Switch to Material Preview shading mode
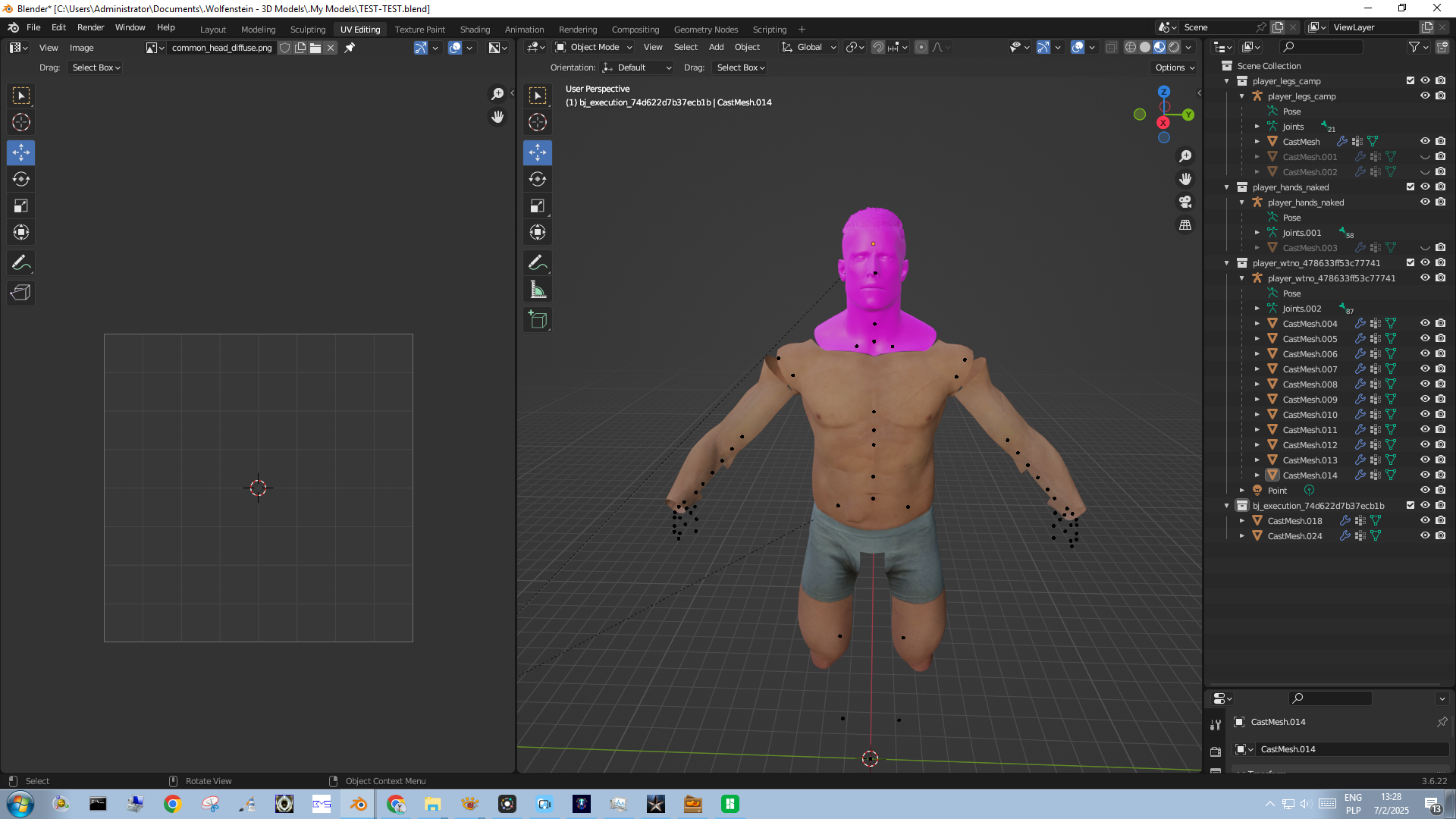1456x819 pixels. click(x=1159, y=47)
